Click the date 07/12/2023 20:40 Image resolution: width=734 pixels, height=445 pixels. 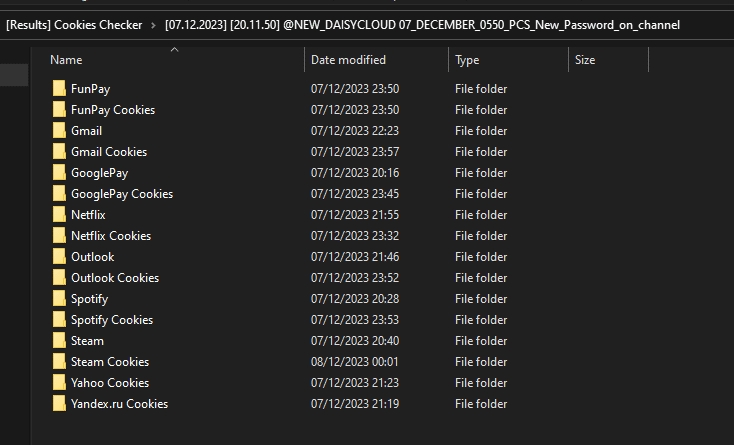click(355, 341)
